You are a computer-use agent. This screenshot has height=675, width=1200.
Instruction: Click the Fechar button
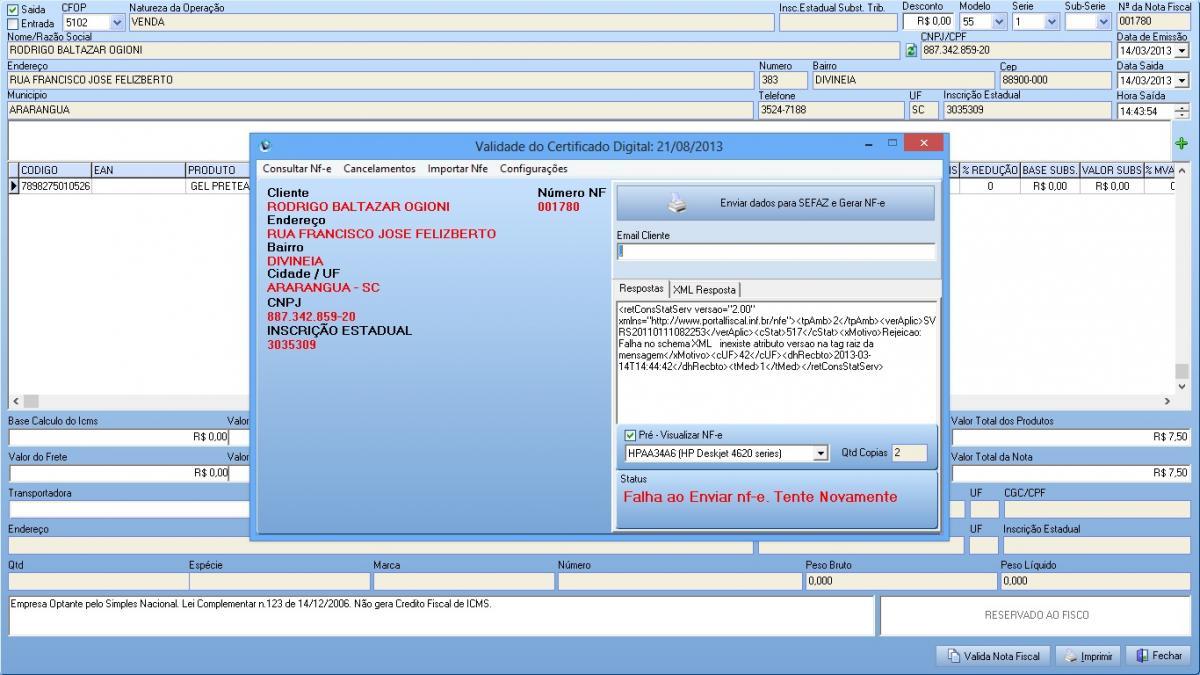(x=1158, y=656)
